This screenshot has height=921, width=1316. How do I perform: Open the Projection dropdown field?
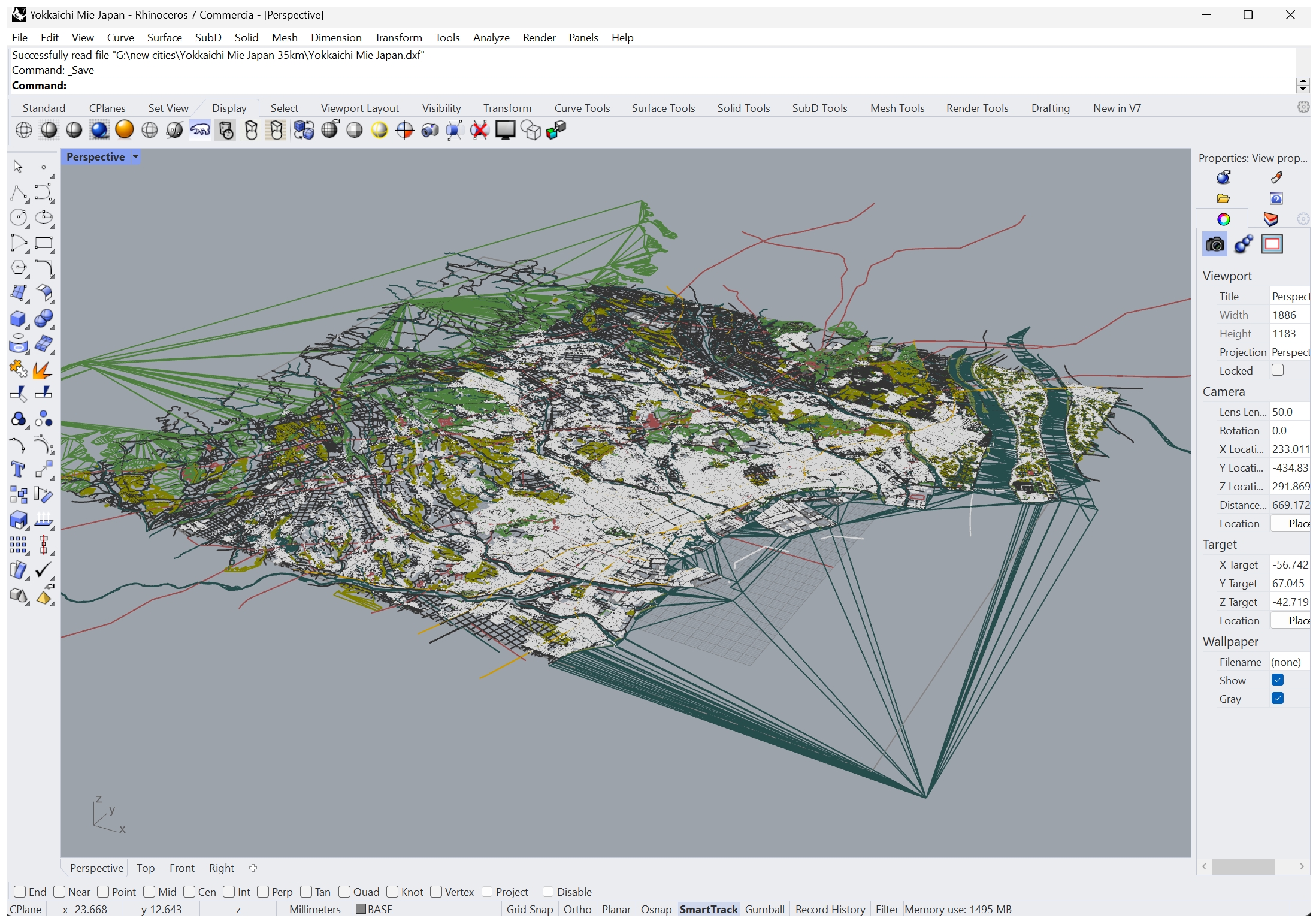pos(1290,352)
